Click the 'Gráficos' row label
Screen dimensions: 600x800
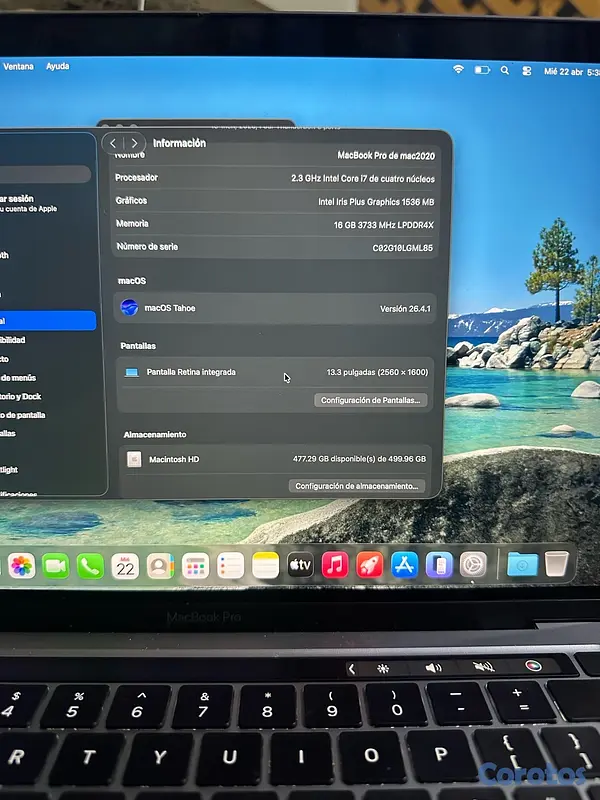tap(131, 201)
